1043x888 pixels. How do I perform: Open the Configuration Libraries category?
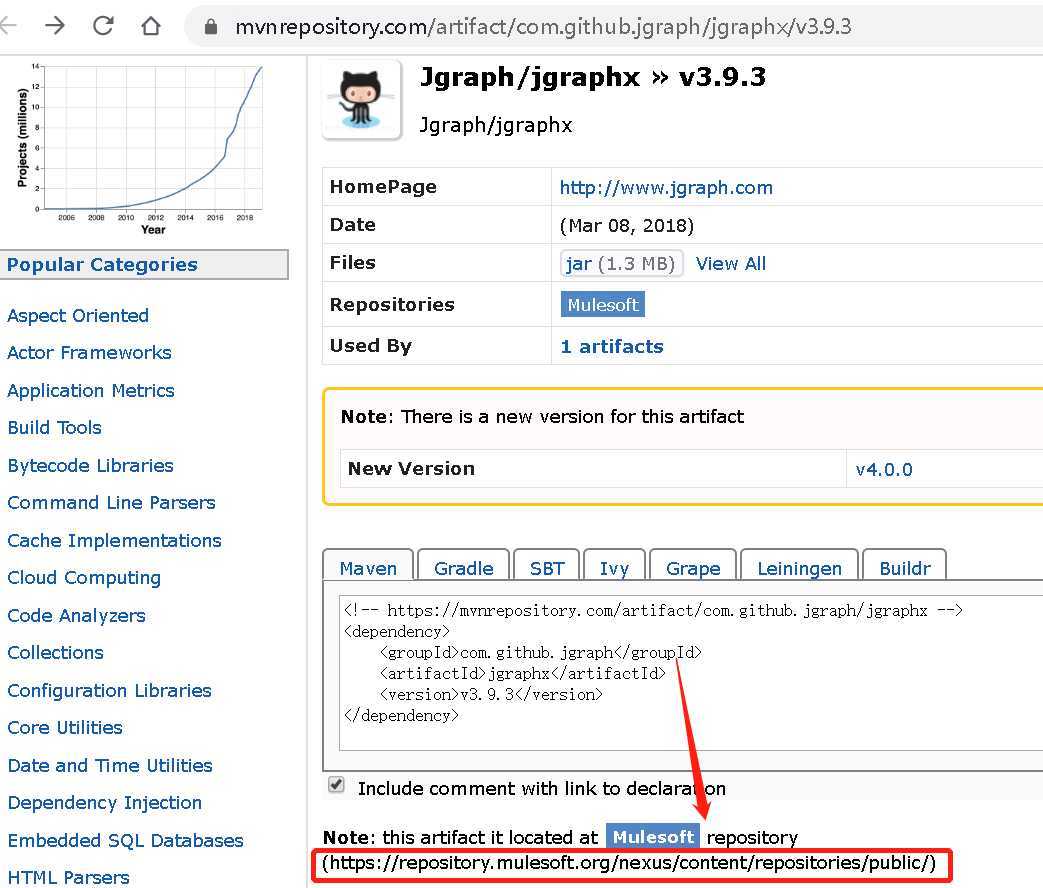point(110,690)
